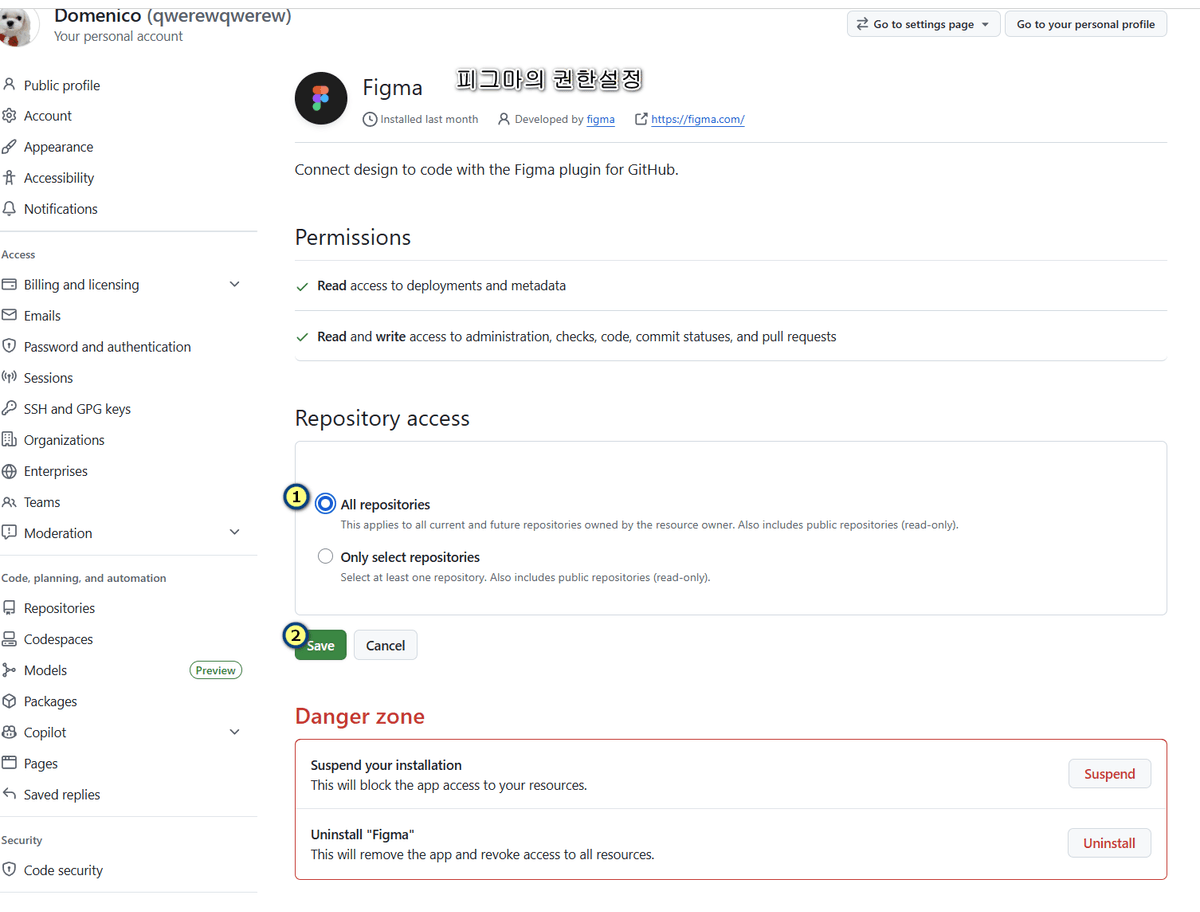The width and height of the screenshot is (1200, 912).
Task: Expand the Moderation sidebar section
Action: click(234, 533)
